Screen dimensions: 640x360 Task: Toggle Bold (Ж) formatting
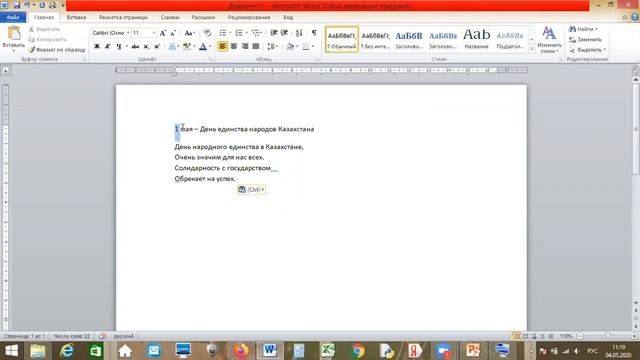(x=97, y=47)
